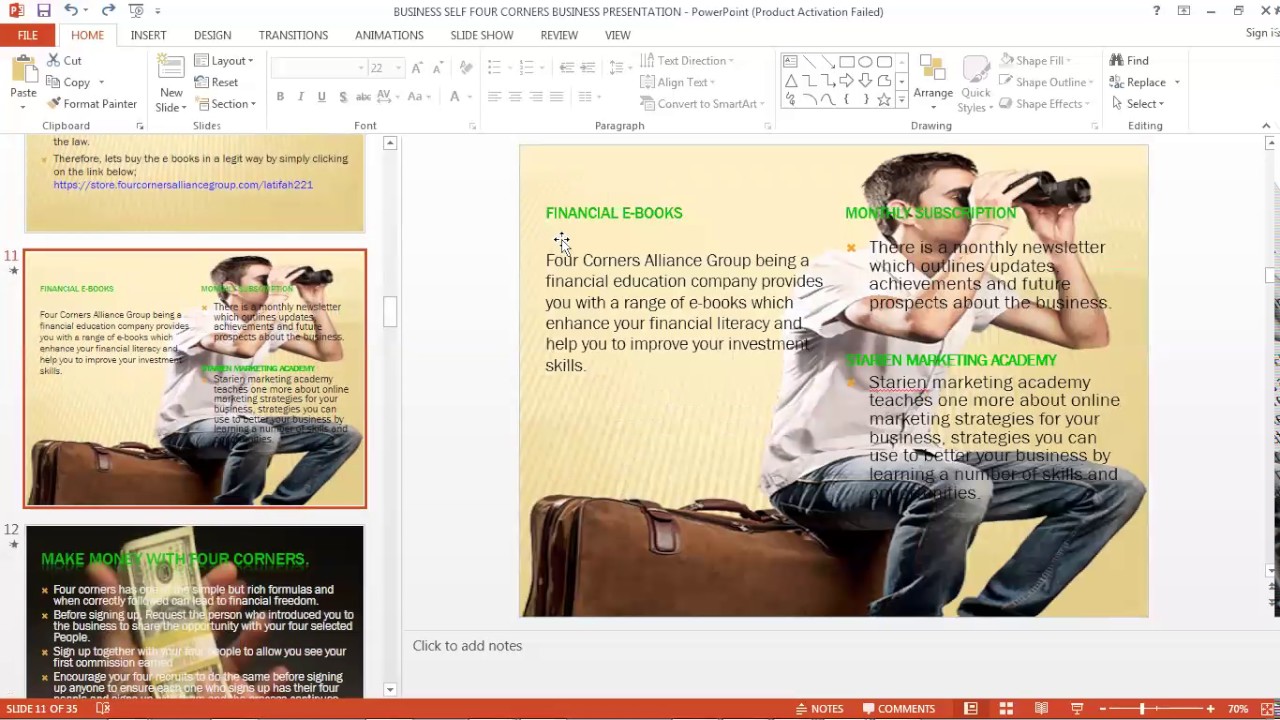Open PowerPoint Help question mark
Screen dimensions: 1280x720
pyautogui.click(x=1156, y=11)
